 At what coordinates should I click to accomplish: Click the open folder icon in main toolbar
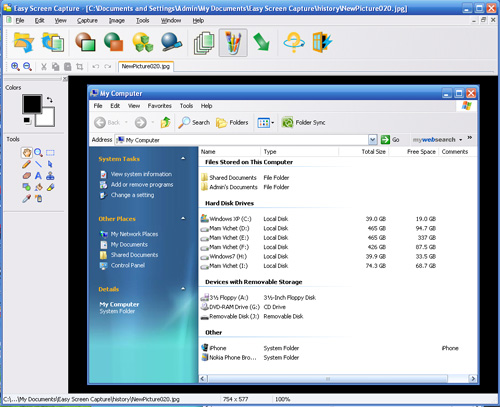tap(23, 42)
